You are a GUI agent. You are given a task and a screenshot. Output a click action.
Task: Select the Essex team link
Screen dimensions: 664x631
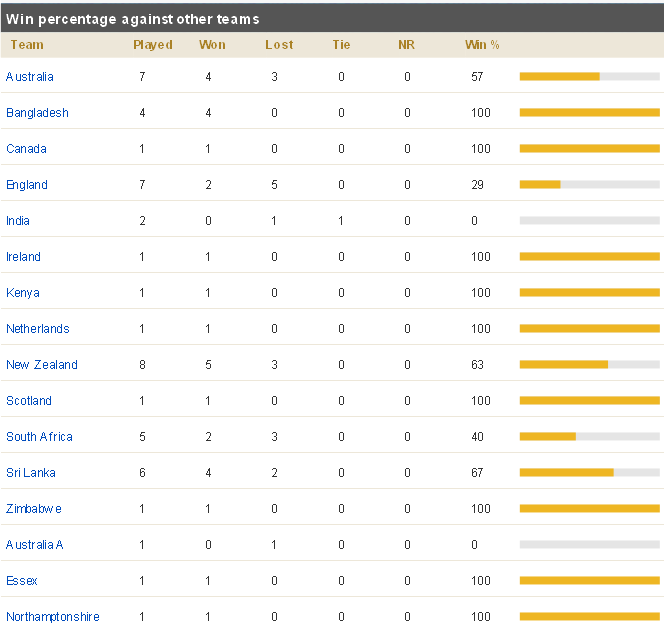22,581
